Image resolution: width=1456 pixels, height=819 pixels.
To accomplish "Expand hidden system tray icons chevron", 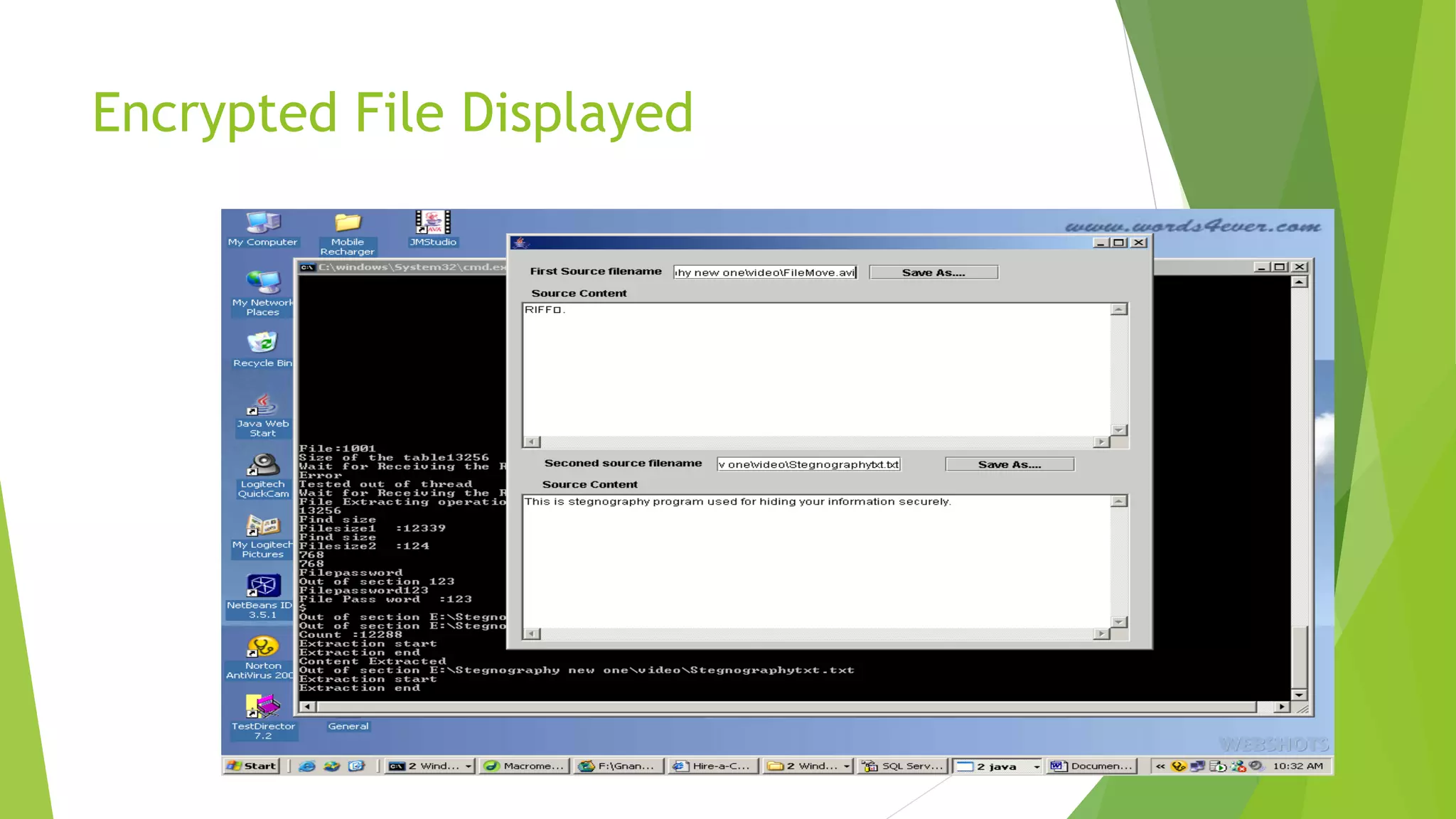I will coord(1160,766).
